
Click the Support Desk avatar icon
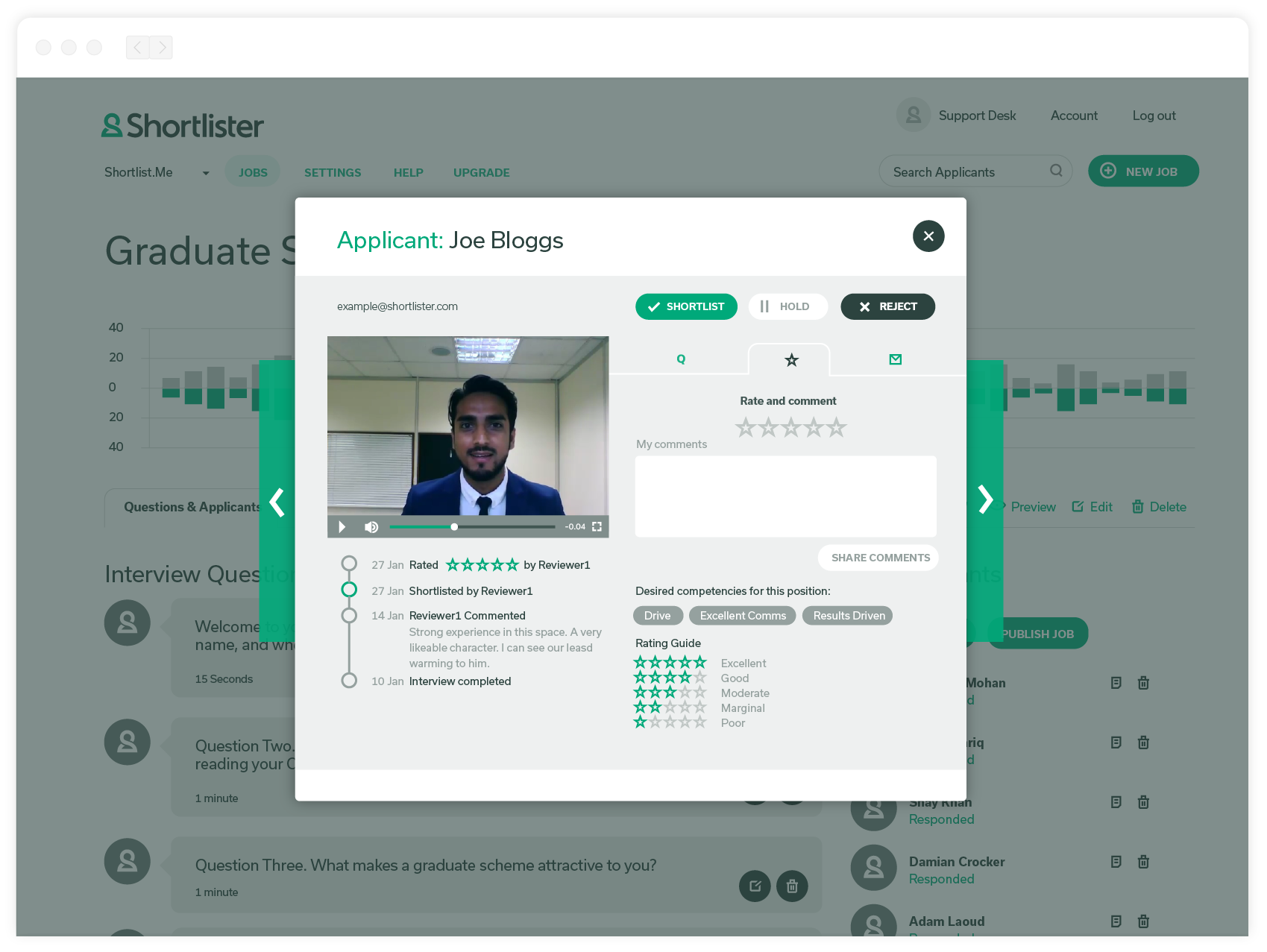click(914, 115)
